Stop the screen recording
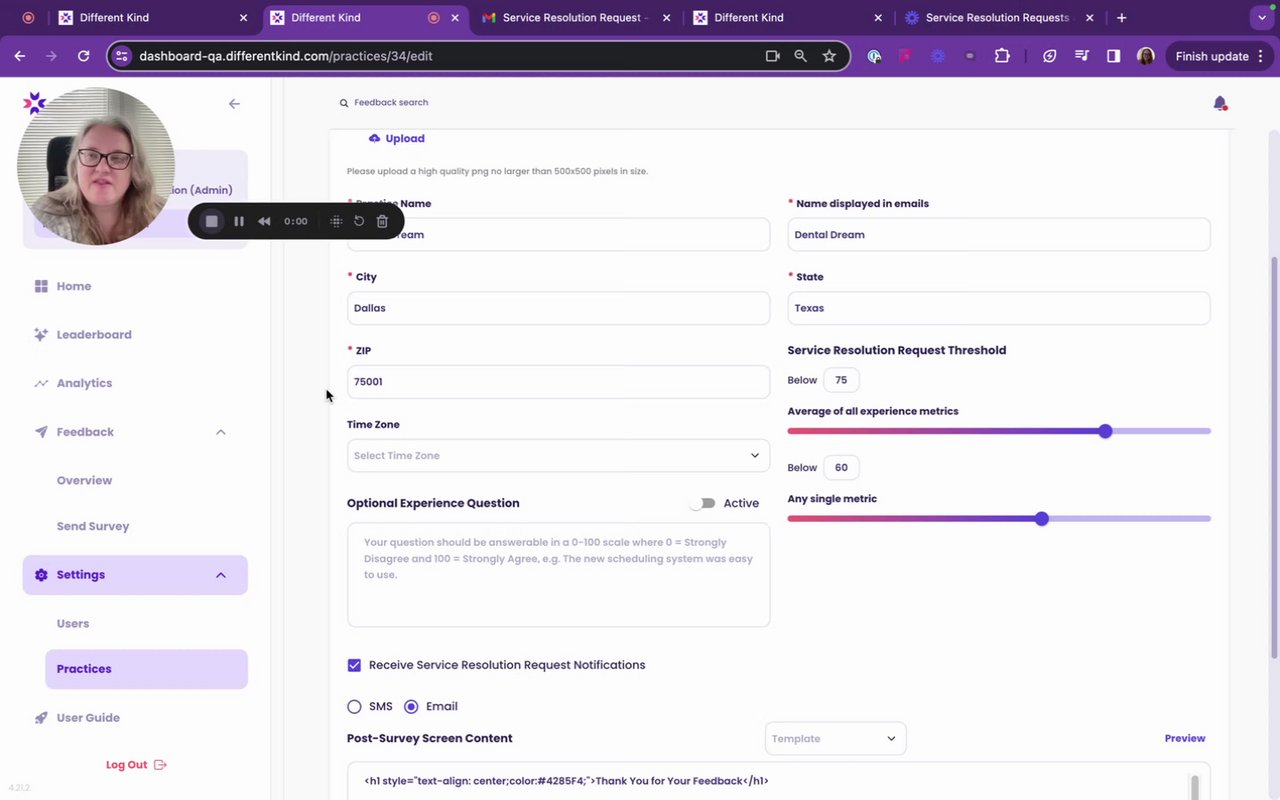Image resolution: width=1280 pixels, height=800 pixels. pyautogui.click(x=212, y=221)
